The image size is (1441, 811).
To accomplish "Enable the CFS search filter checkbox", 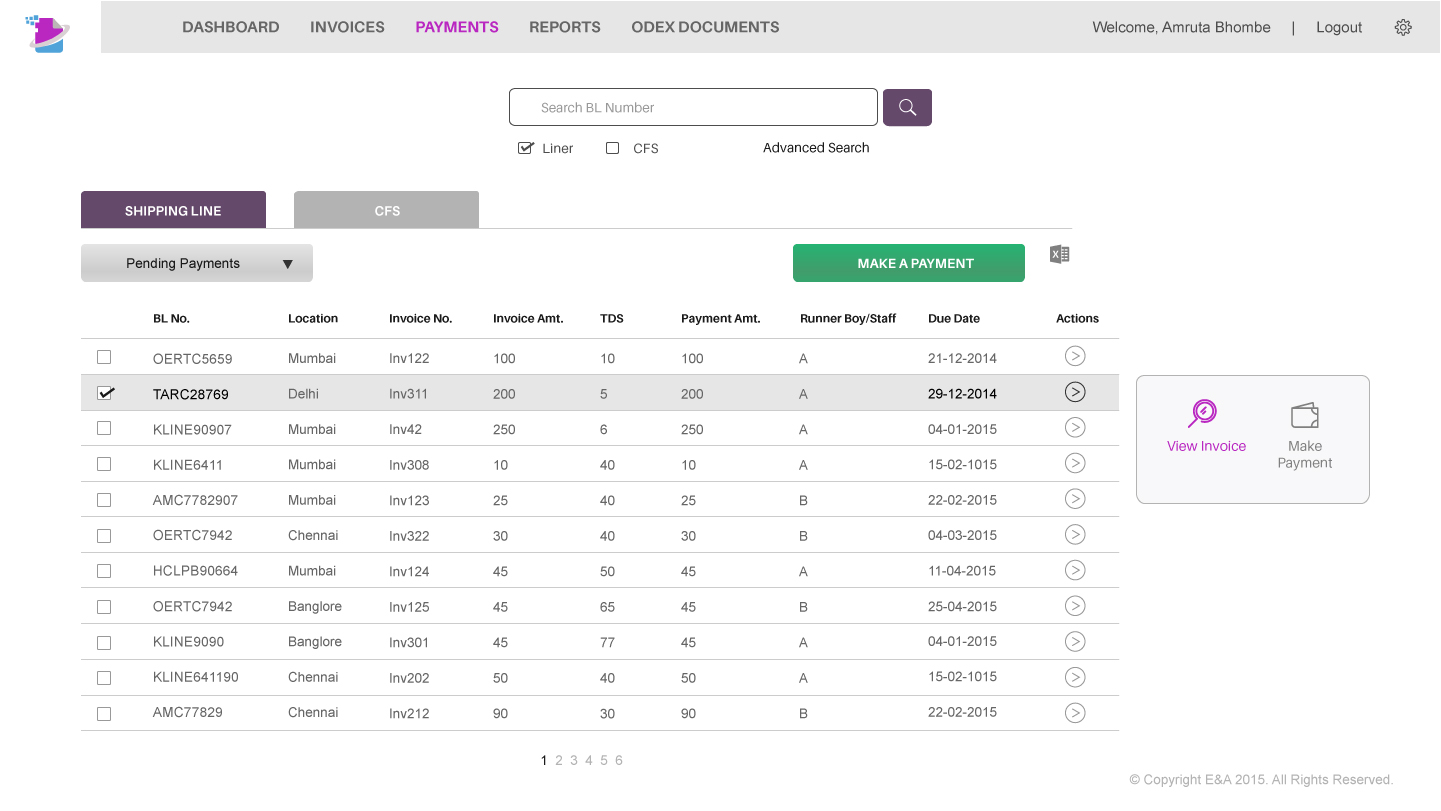I will click(613, 148).
